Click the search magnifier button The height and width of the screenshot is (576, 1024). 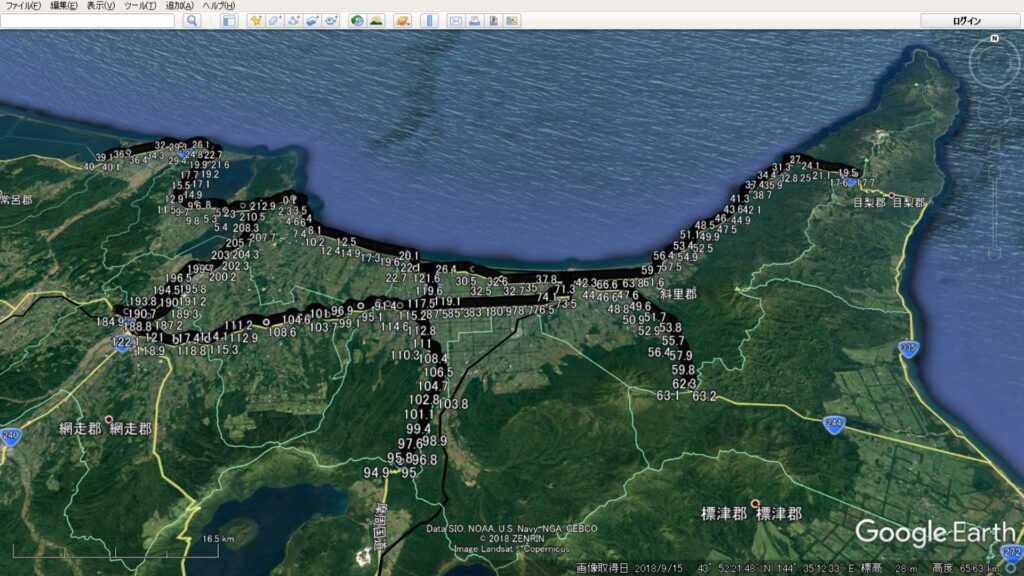191,20
